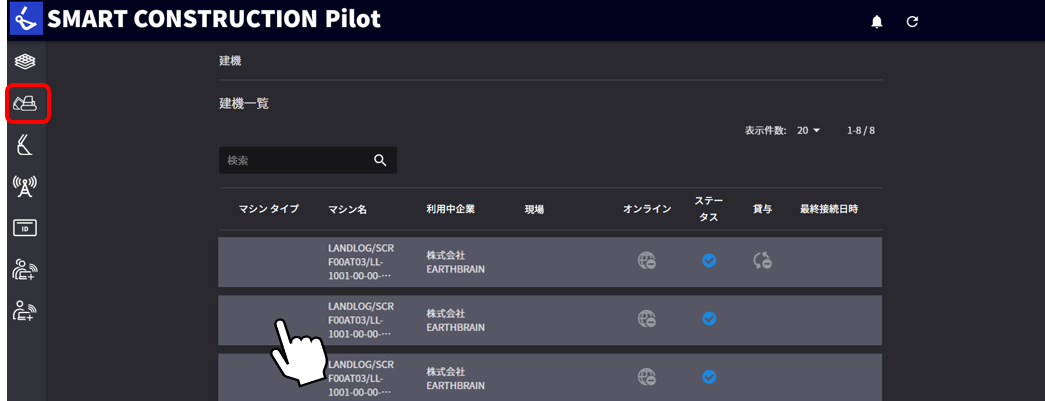Click first row's blue status checkmark
Screen dimensions: 1045x401
(x=709, y=260)
